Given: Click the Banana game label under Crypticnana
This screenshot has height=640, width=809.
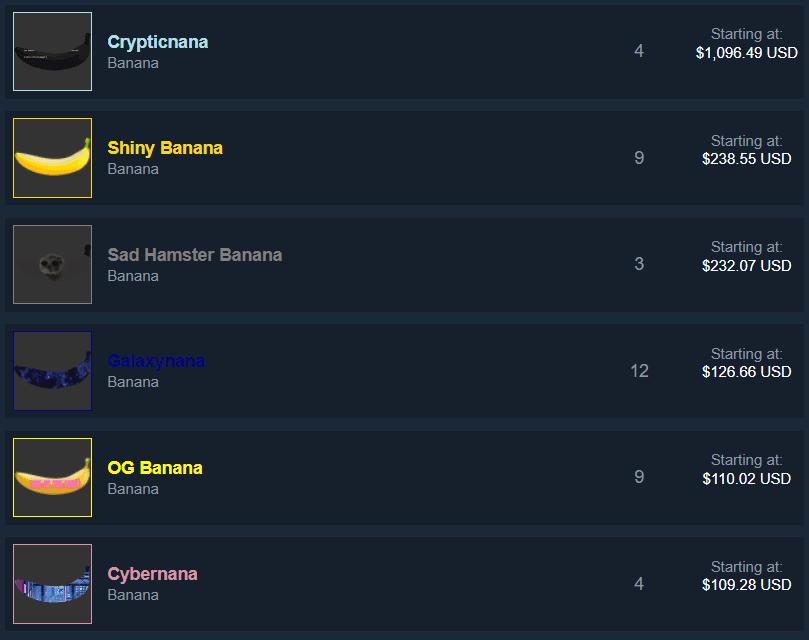Looking at the screenshot, I should pos(132,63).
